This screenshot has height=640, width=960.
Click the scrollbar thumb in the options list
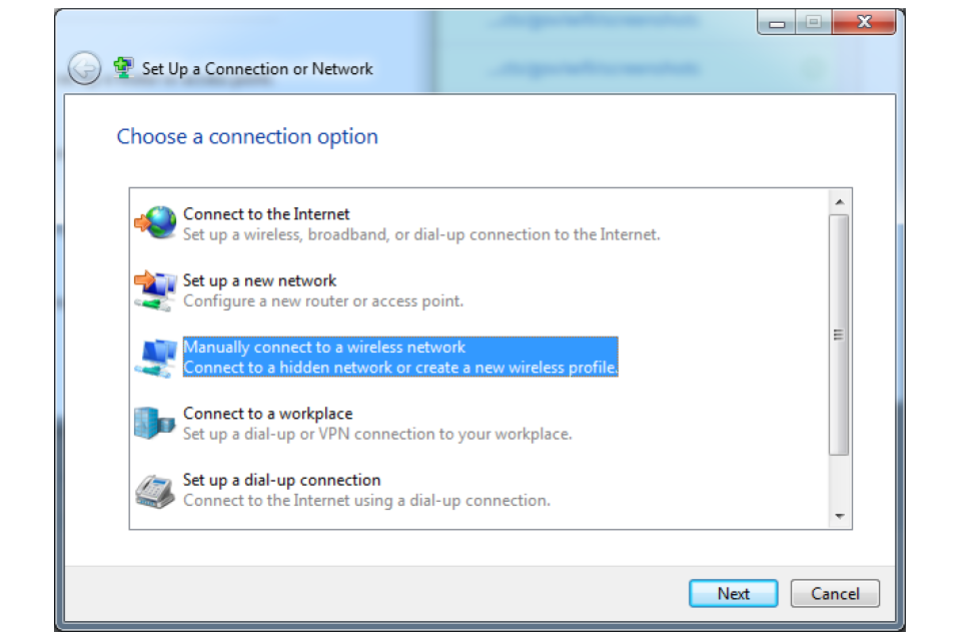point(839,335)
